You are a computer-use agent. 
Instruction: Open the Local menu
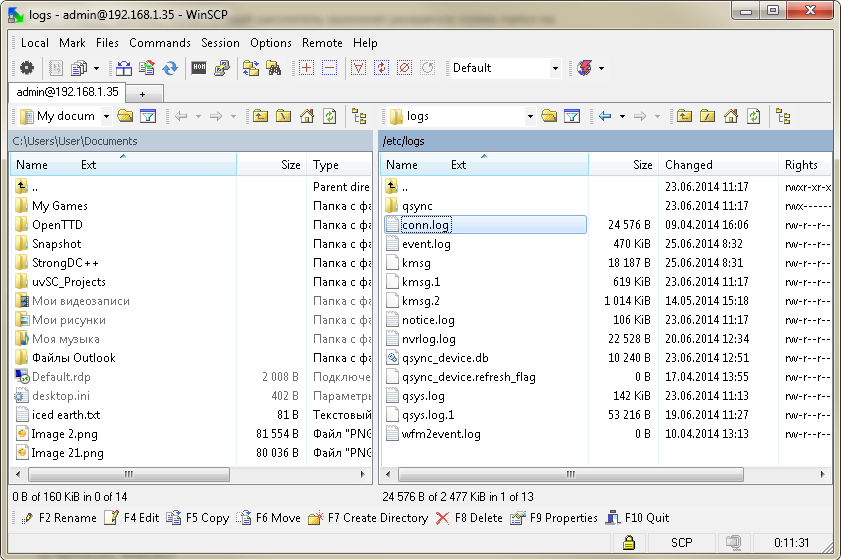click(35, 43)
